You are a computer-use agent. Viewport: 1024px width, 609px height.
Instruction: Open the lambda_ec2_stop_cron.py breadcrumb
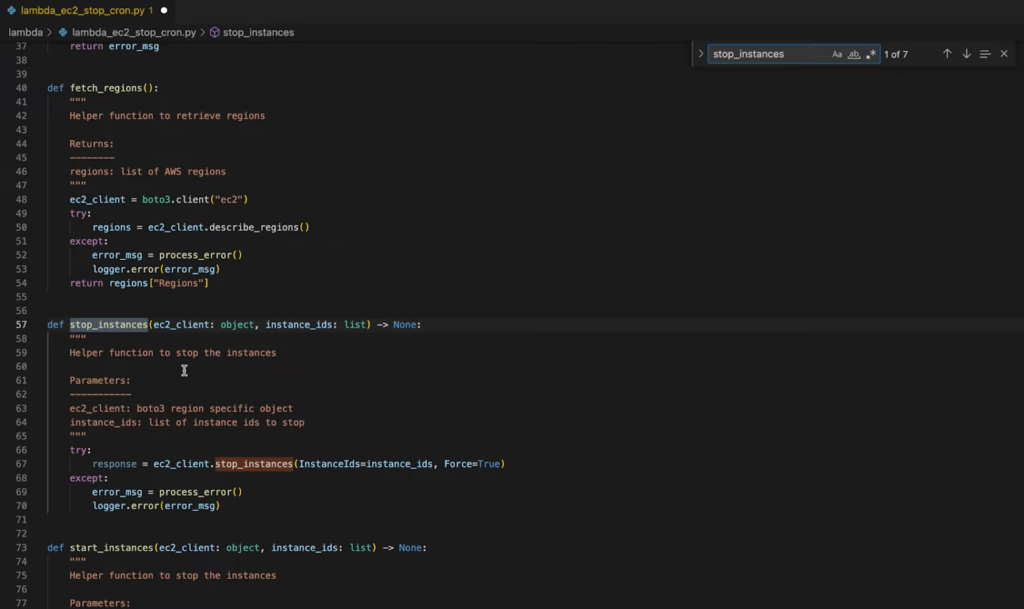pyautogui.click(x=134, y=32)
